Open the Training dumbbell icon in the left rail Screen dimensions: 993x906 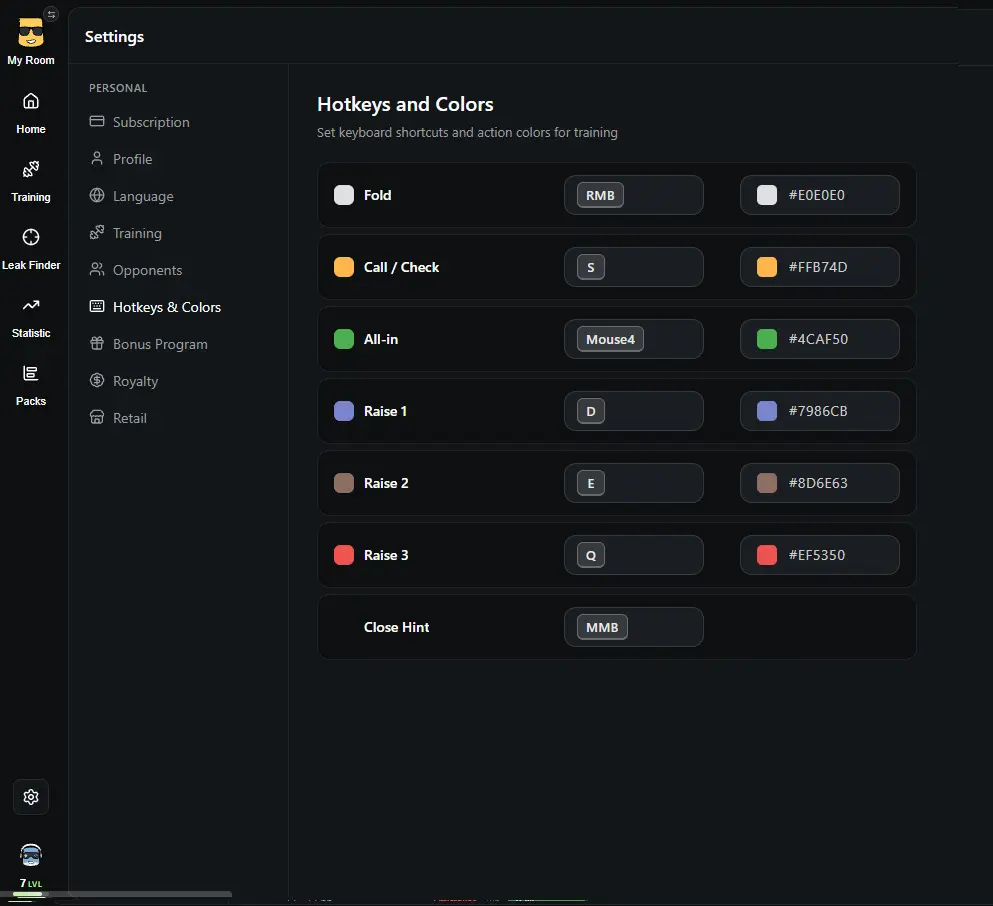(30, 169)
